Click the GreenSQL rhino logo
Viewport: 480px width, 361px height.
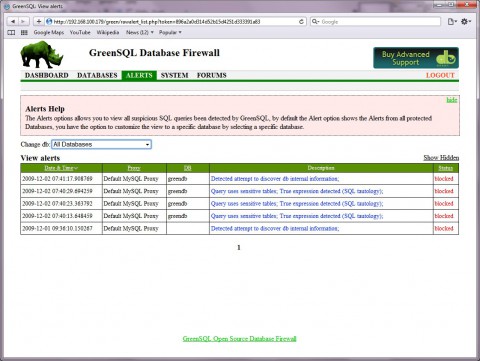42,54
